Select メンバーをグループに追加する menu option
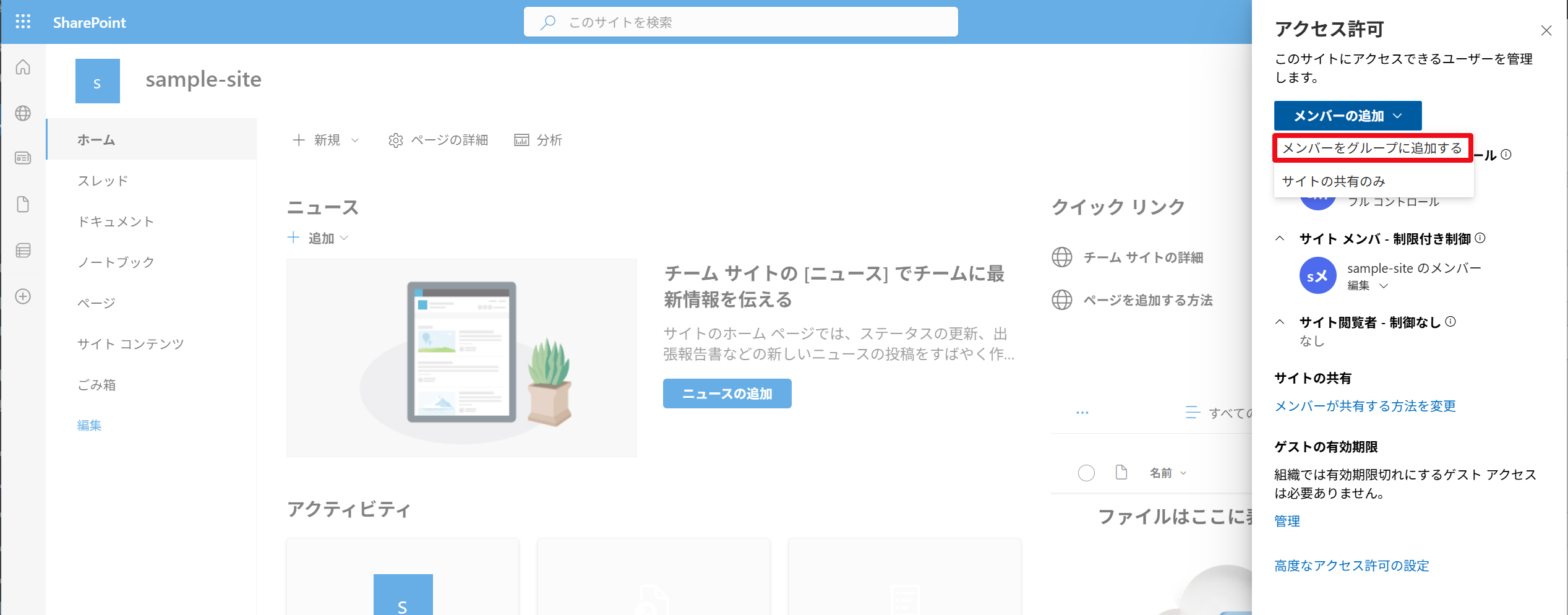 pos(1373,148)
